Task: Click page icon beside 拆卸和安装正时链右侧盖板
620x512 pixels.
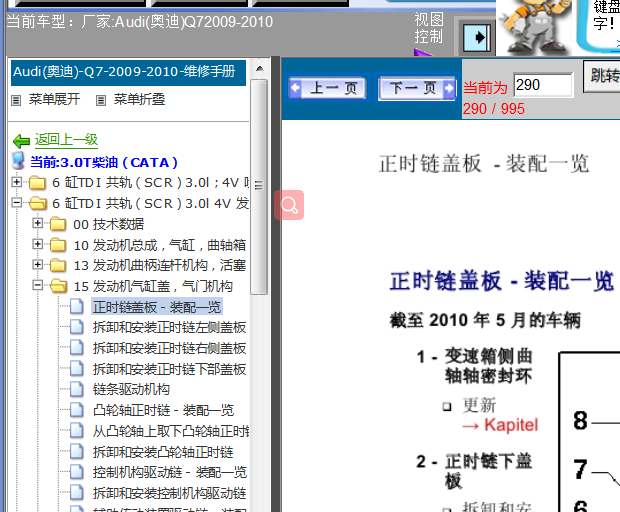Action: pyautogui.click(x=77, y=348)
